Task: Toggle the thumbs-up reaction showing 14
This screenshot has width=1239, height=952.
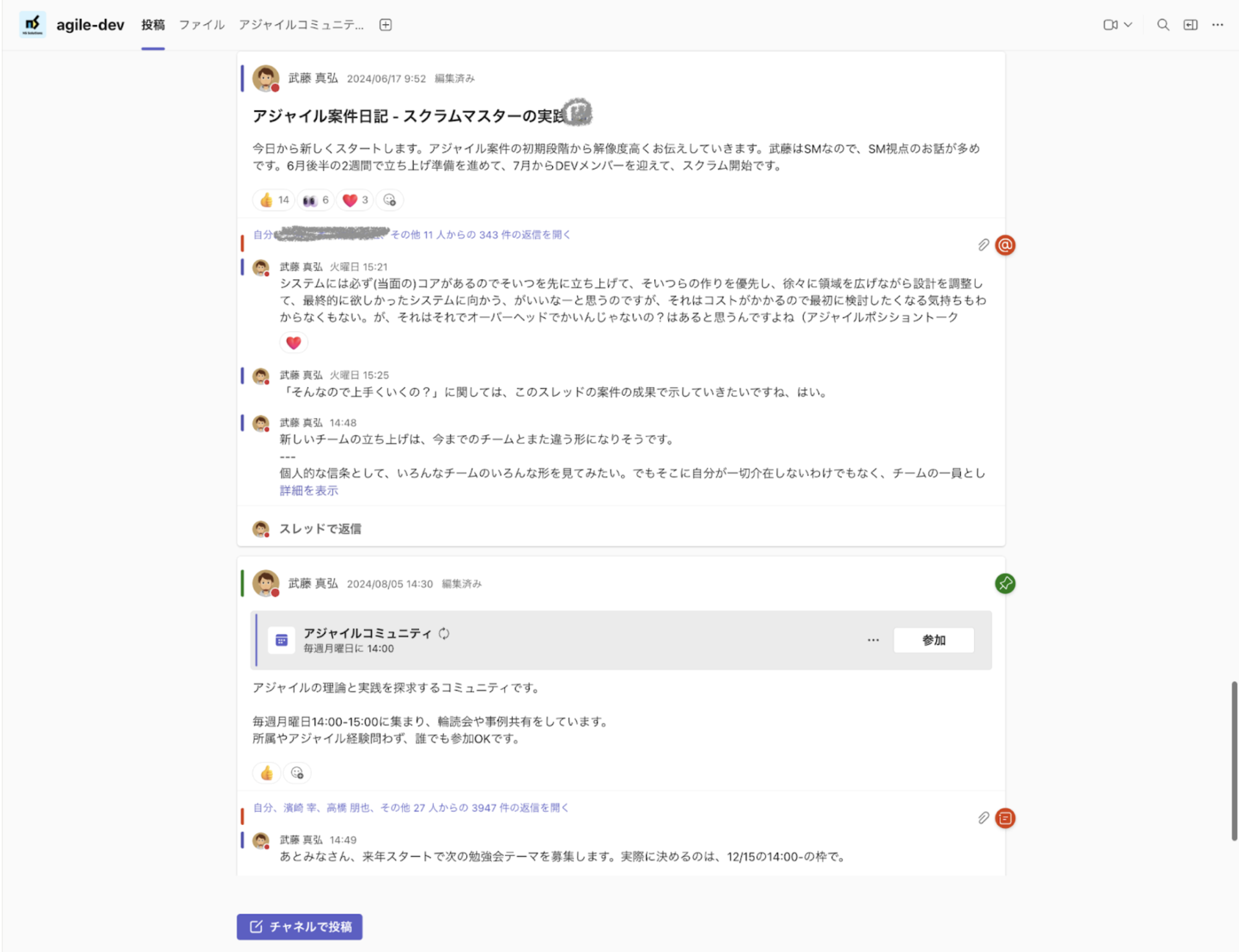Action: [274, 200]
